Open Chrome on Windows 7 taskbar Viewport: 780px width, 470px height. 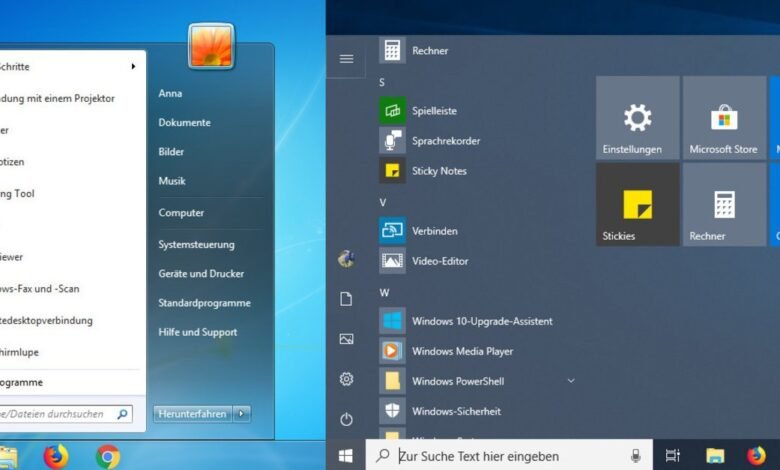point(108,456)
